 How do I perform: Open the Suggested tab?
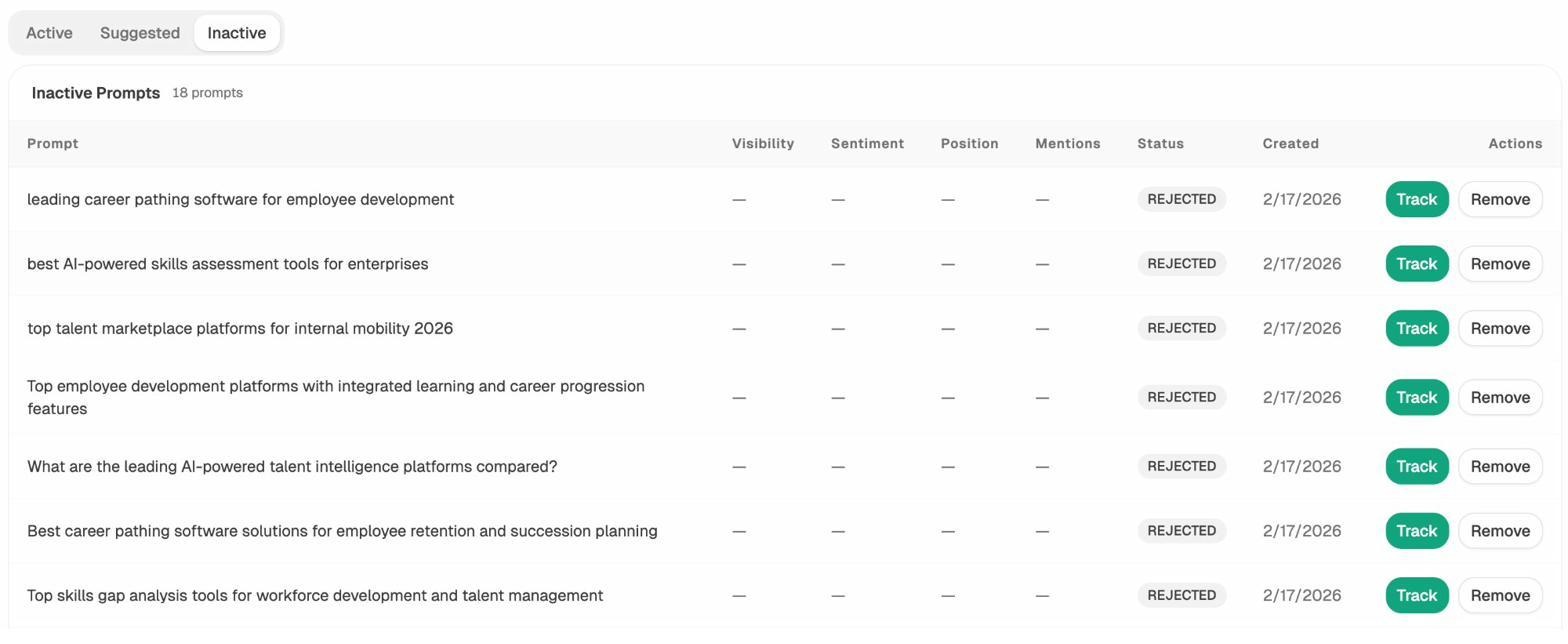[140, 33]
